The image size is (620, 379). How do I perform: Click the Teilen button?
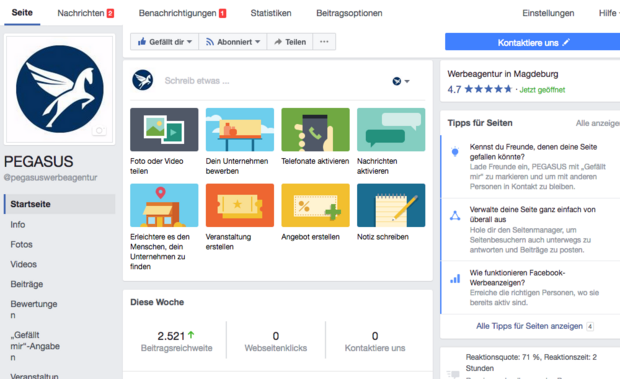pyautogui.click(x=290, y=42)
